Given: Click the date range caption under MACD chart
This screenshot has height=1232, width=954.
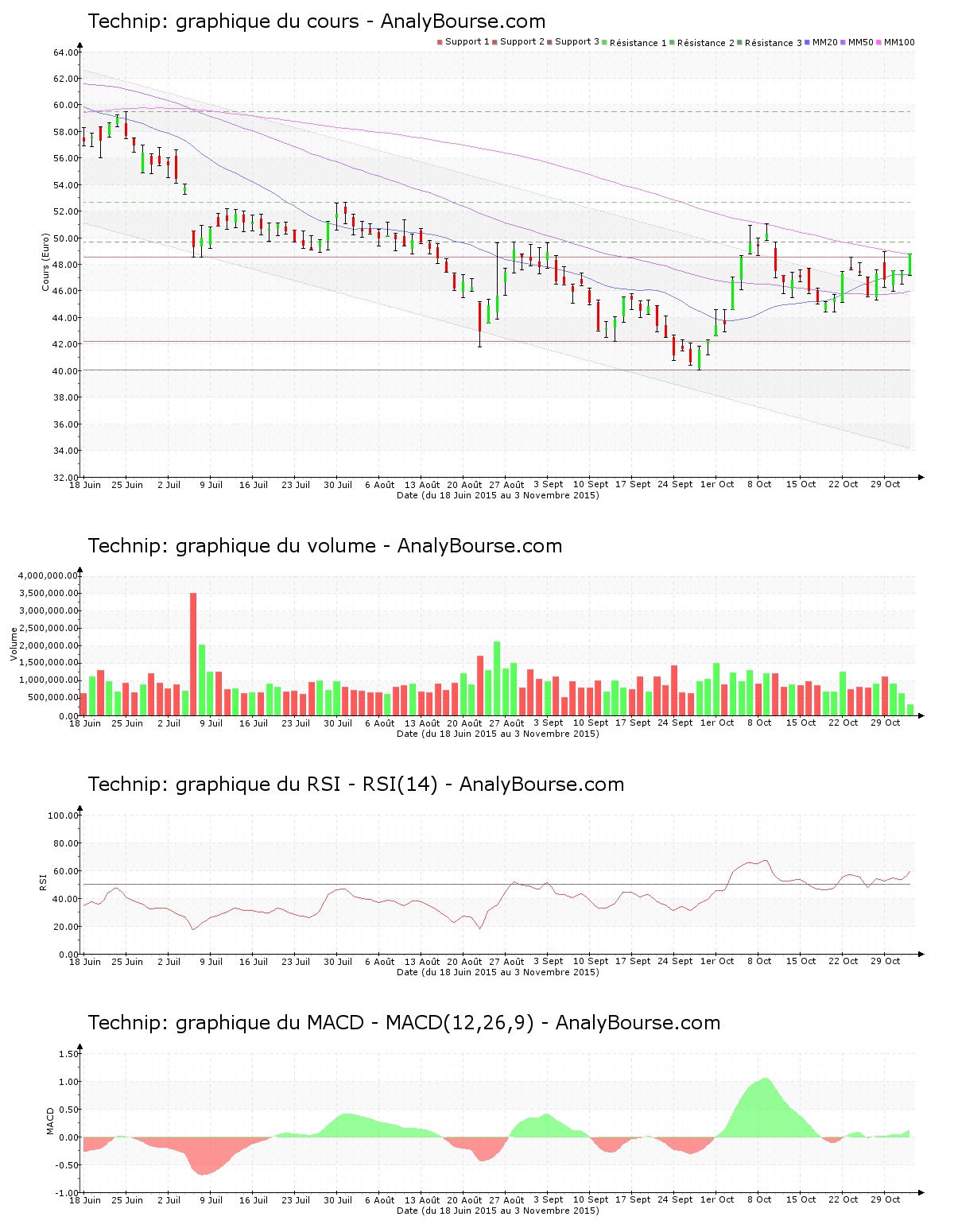Looking at the screenshot, I should 498,1211.
